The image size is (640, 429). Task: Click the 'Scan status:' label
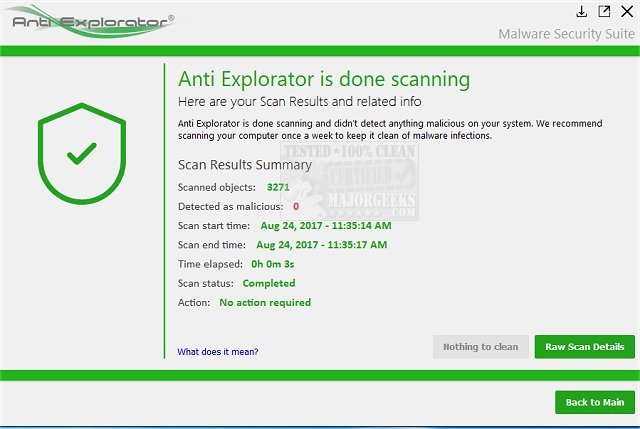(206, 283)
